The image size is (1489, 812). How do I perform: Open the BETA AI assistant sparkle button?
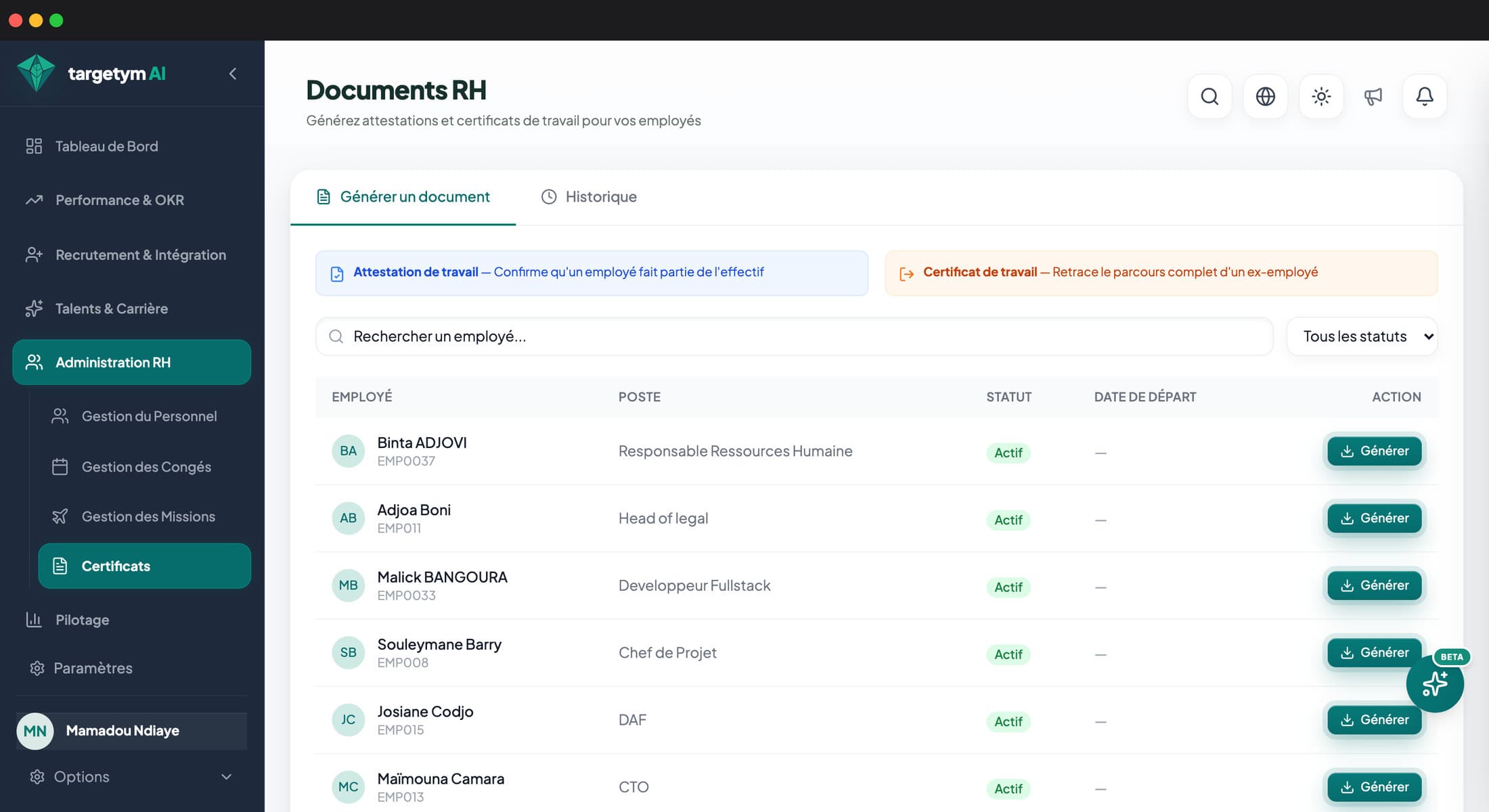pos(1435,683)
